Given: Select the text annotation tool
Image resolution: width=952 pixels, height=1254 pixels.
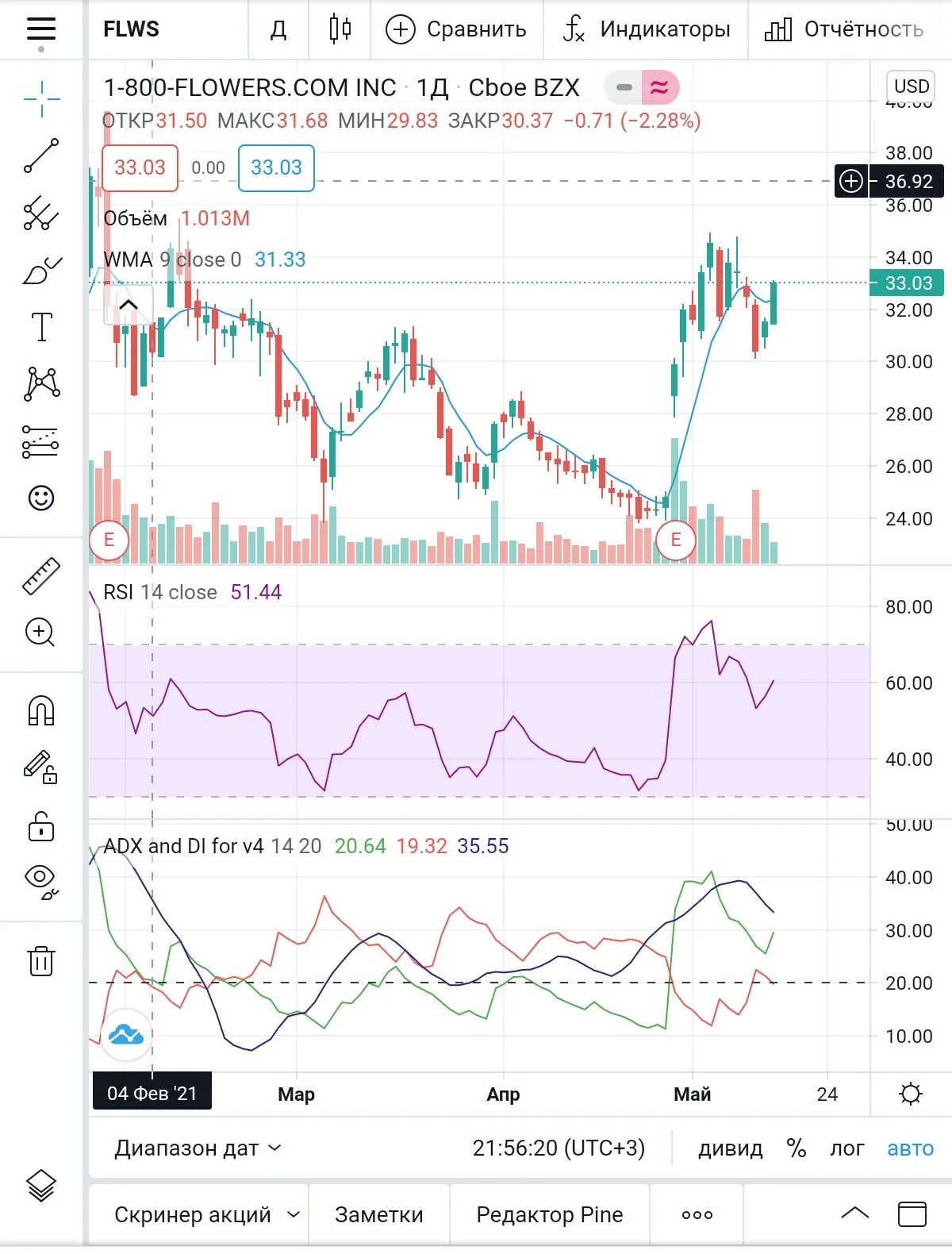Looking at the screenshot, I should point(41,327).
